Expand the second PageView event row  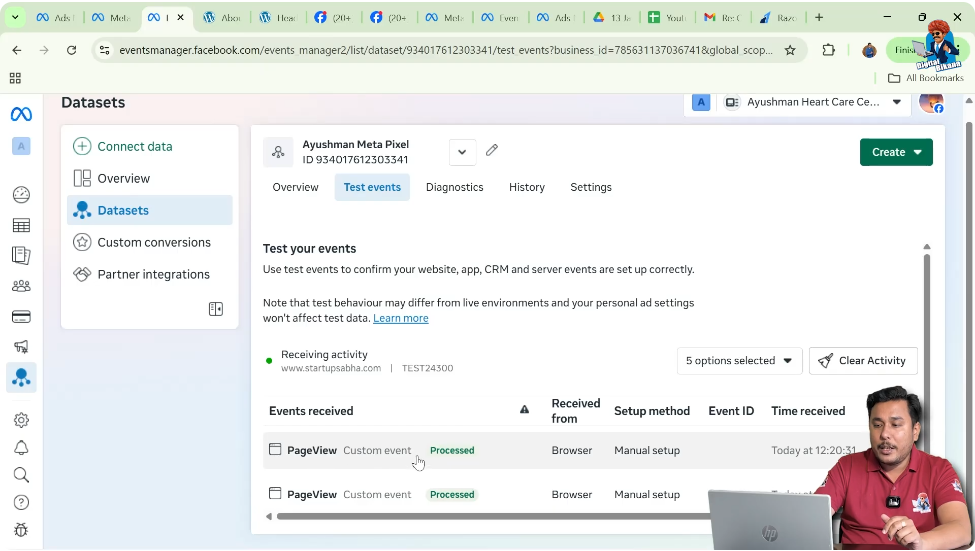pyautogui.click(x=485, y=494)
